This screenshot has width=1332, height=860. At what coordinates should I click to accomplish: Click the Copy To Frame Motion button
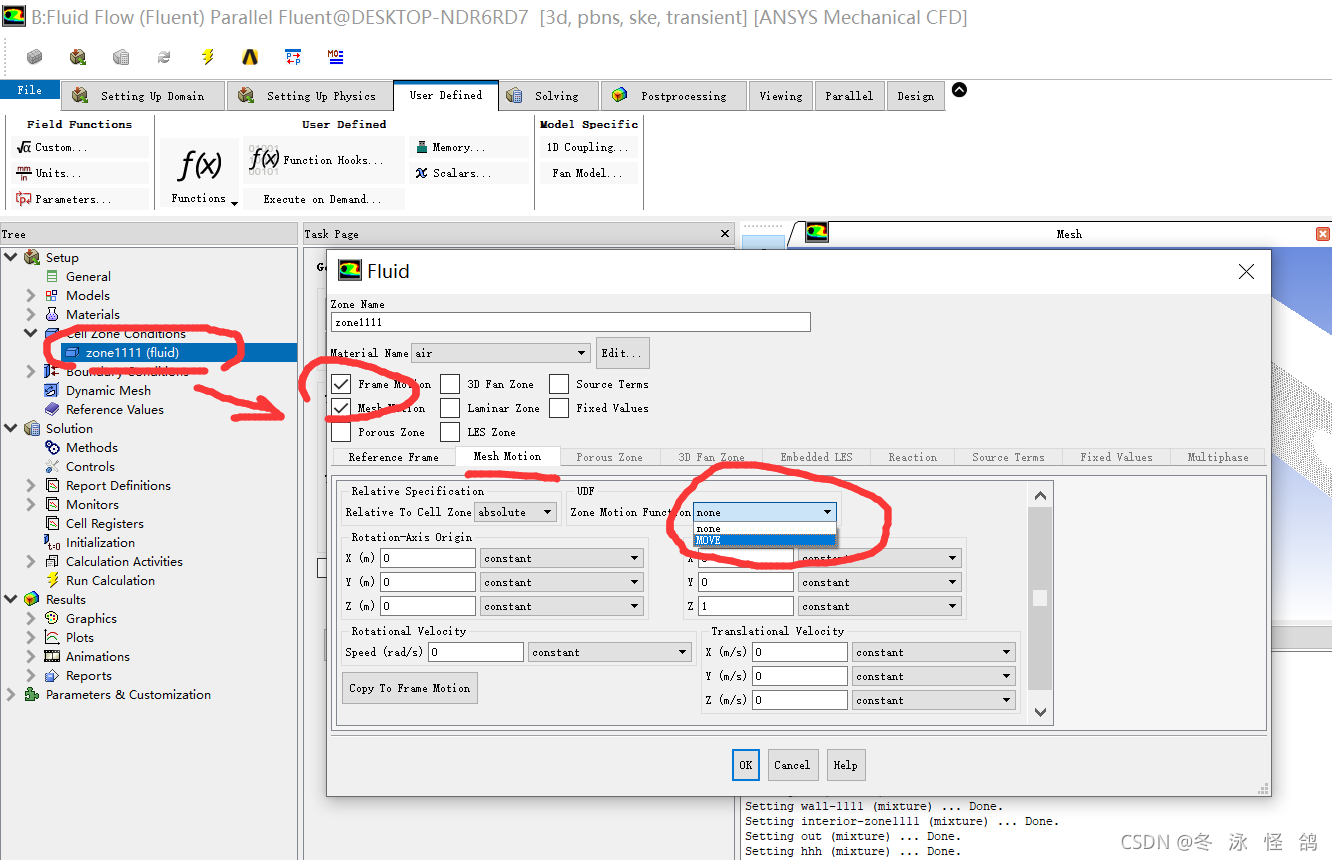410,688
